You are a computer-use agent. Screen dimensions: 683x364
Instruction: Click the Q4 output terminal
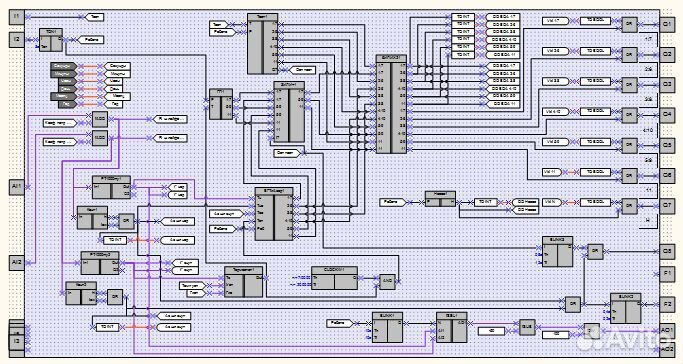667,115
